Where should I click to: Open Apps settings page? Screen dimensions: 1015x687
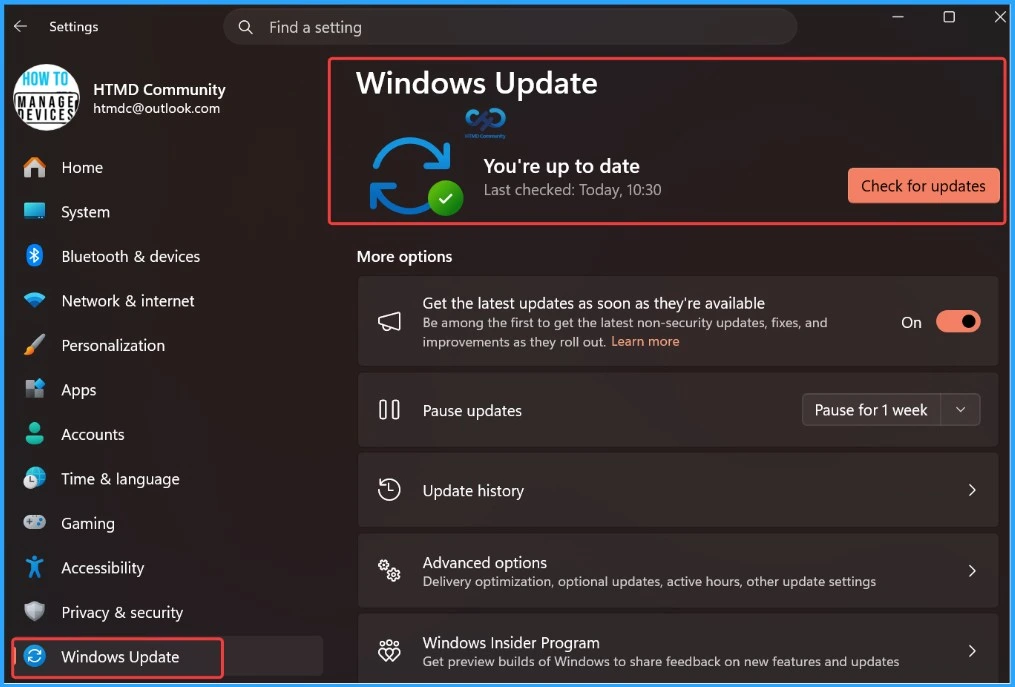(x=167, y=390)
